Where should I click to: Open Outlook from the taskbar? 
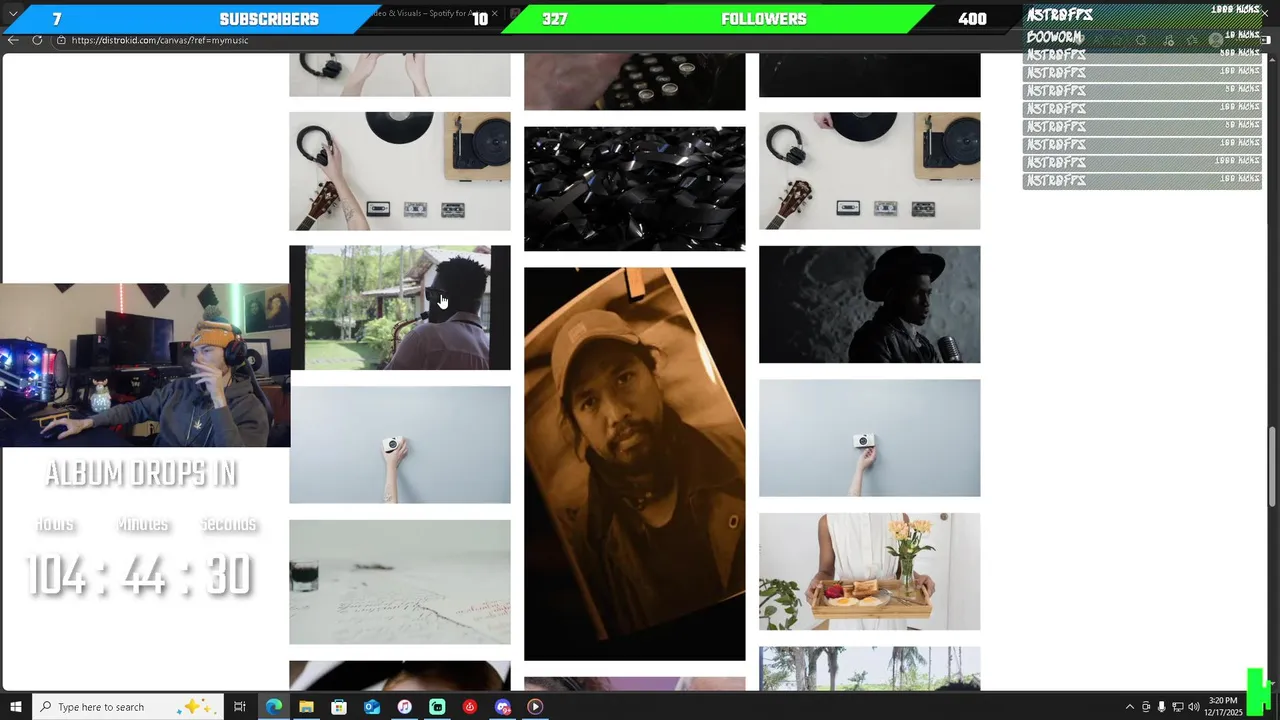(x=372, y=707)
